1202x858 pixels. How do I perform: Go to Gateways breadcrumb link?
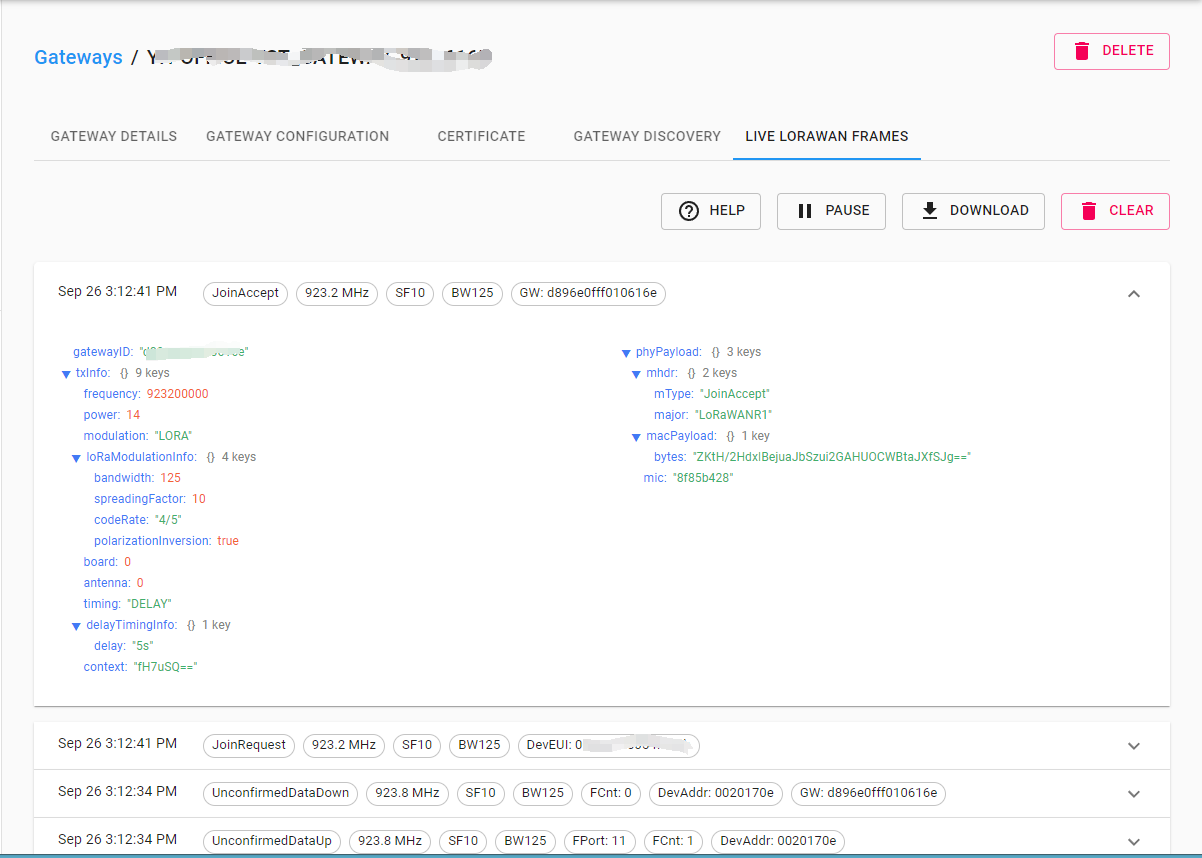click(78, 57)
